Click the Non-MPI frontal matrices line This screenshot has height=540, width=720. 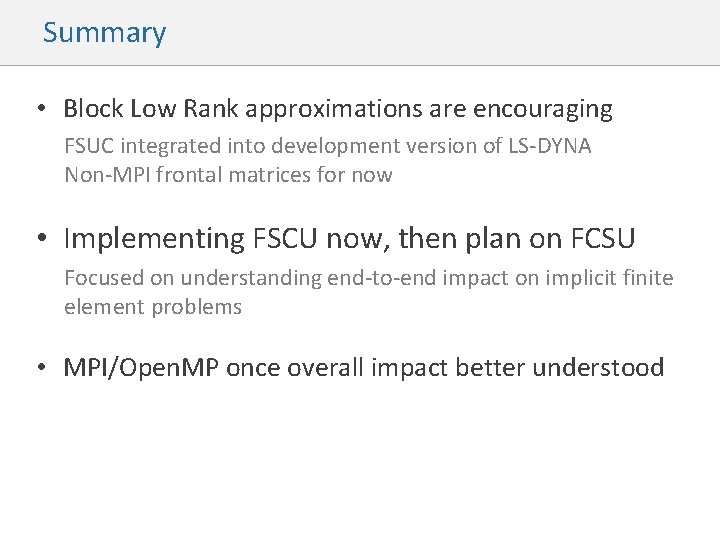(x=228, y=176)
